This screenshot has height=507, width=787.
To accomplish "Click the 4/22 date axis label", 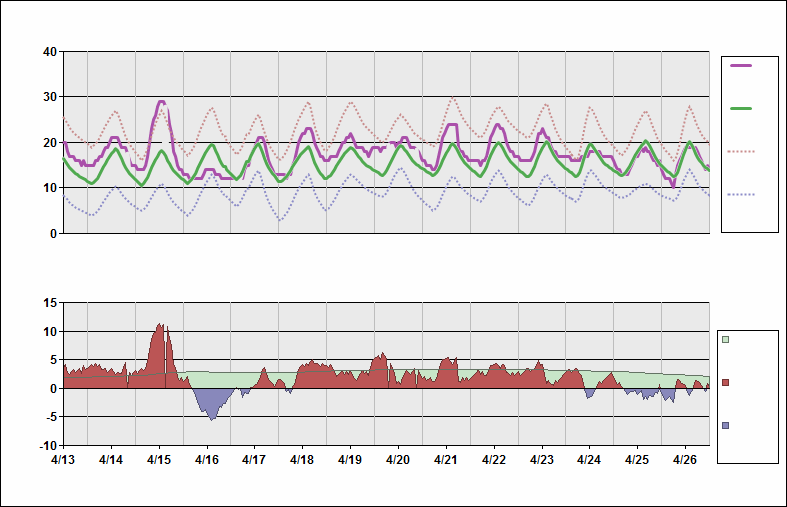I will (494, 460).
